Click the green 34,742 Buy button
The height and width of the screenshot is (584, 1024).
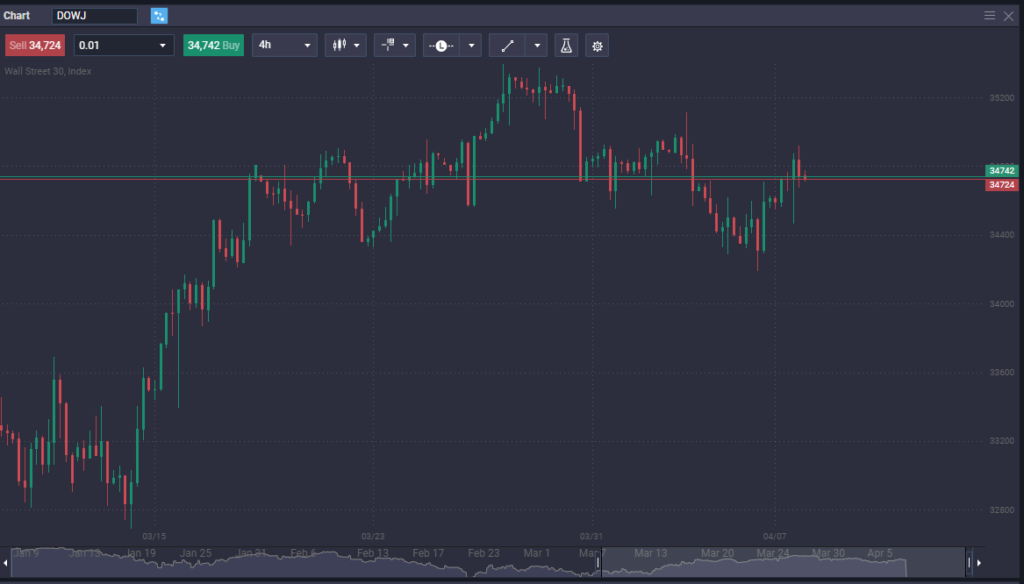tap(213, 45)
